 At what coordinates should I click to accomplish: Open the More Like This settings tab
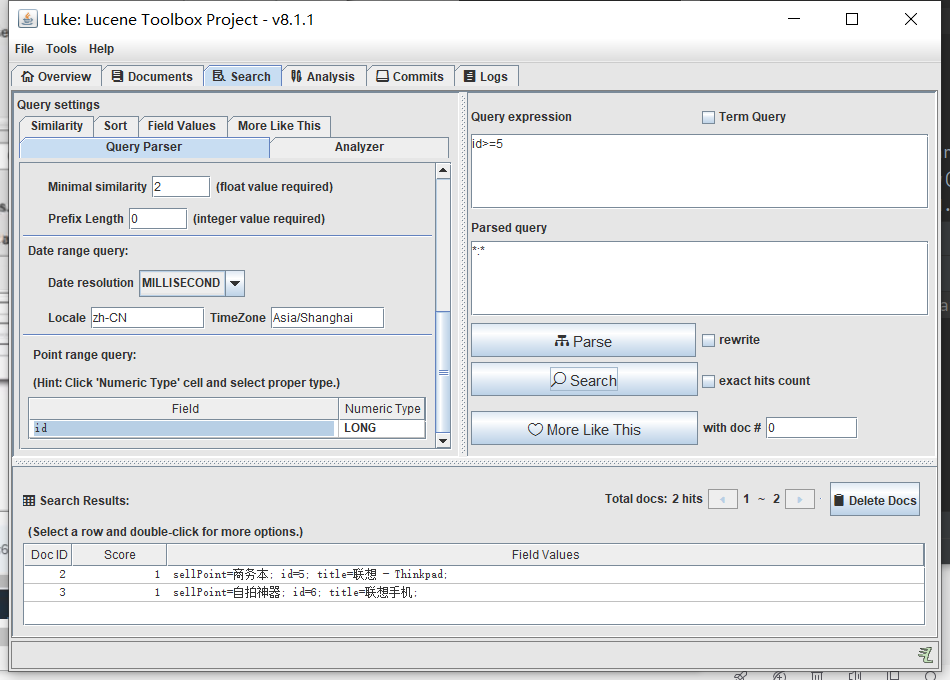279,125
